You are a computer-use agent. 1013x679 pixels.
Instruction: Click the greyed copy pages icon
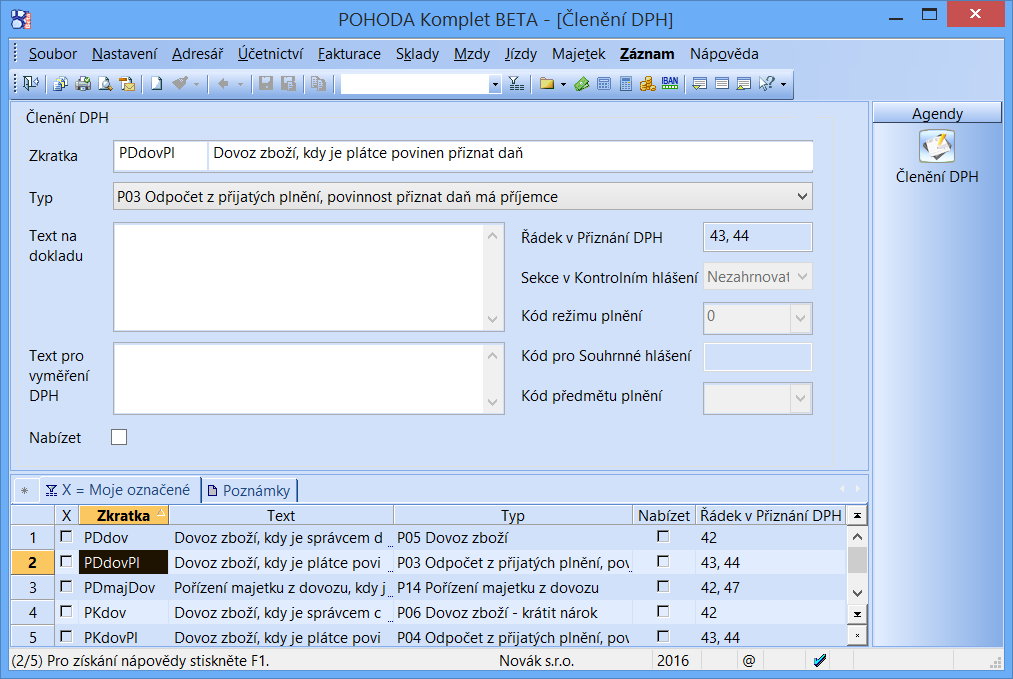pyautogui.click(x=318, y=83)
